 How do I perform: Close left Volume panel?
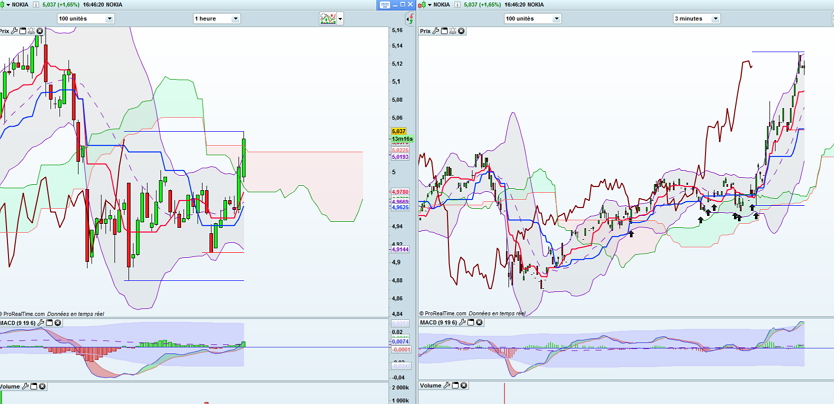42,386
